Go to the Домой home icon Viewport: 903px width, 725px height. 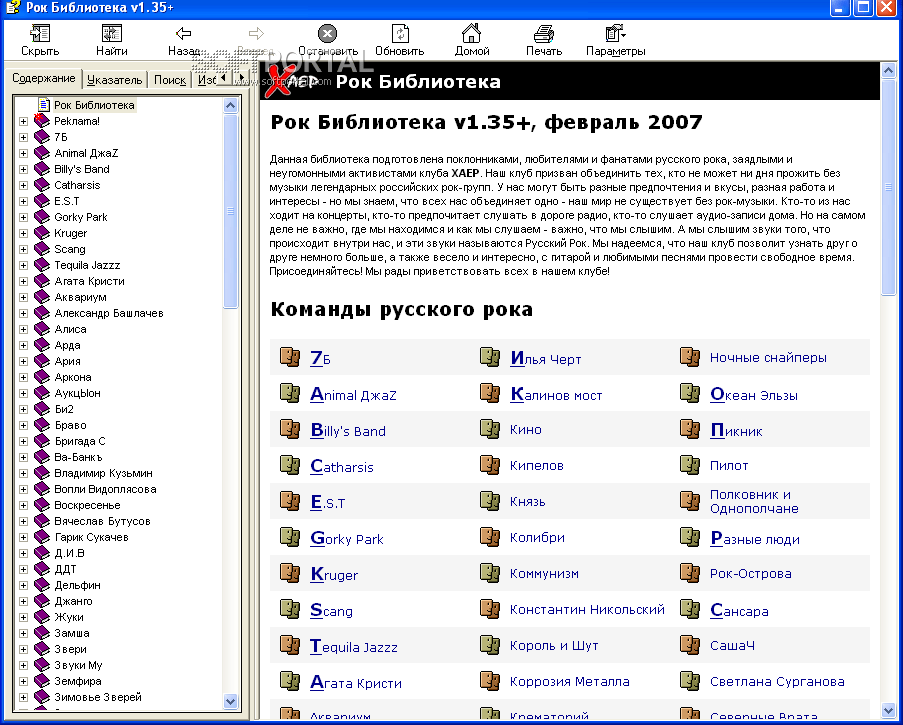pos(472,33)
